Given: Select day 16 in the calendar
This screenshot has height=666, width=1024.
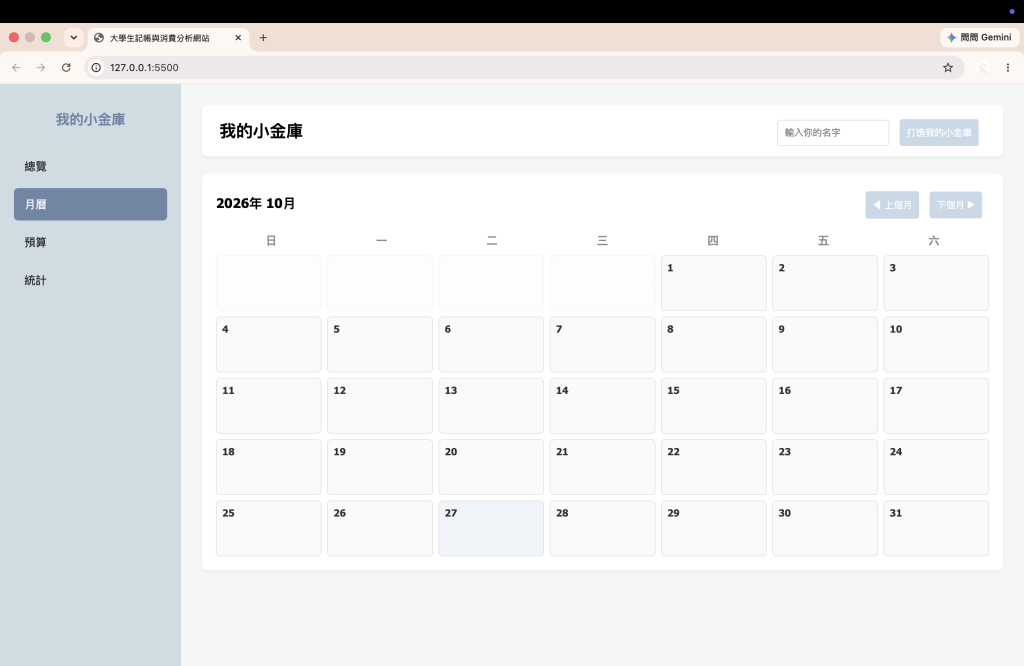Looking at the screenshot, I should [x=825, y=405].
